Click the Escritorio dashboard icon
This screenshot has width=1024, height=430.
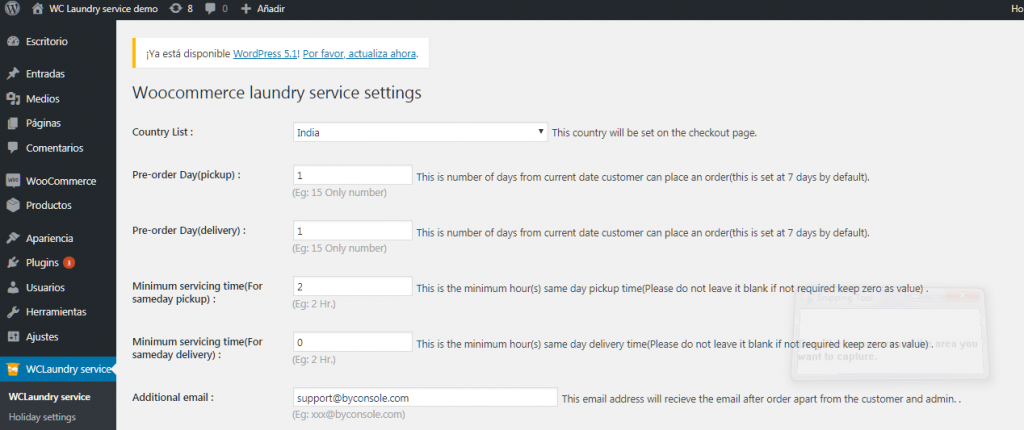[x=12, y=42]
